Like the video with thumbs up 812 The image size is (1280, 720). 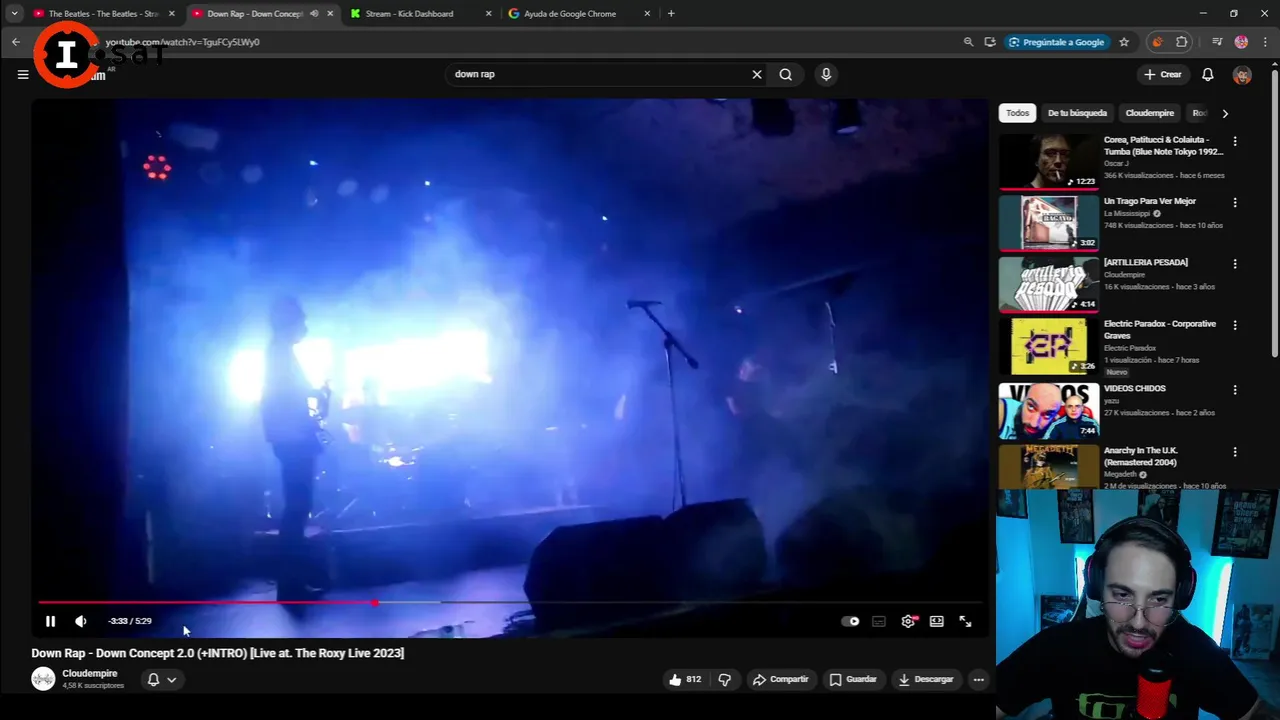tap(685, 679)
